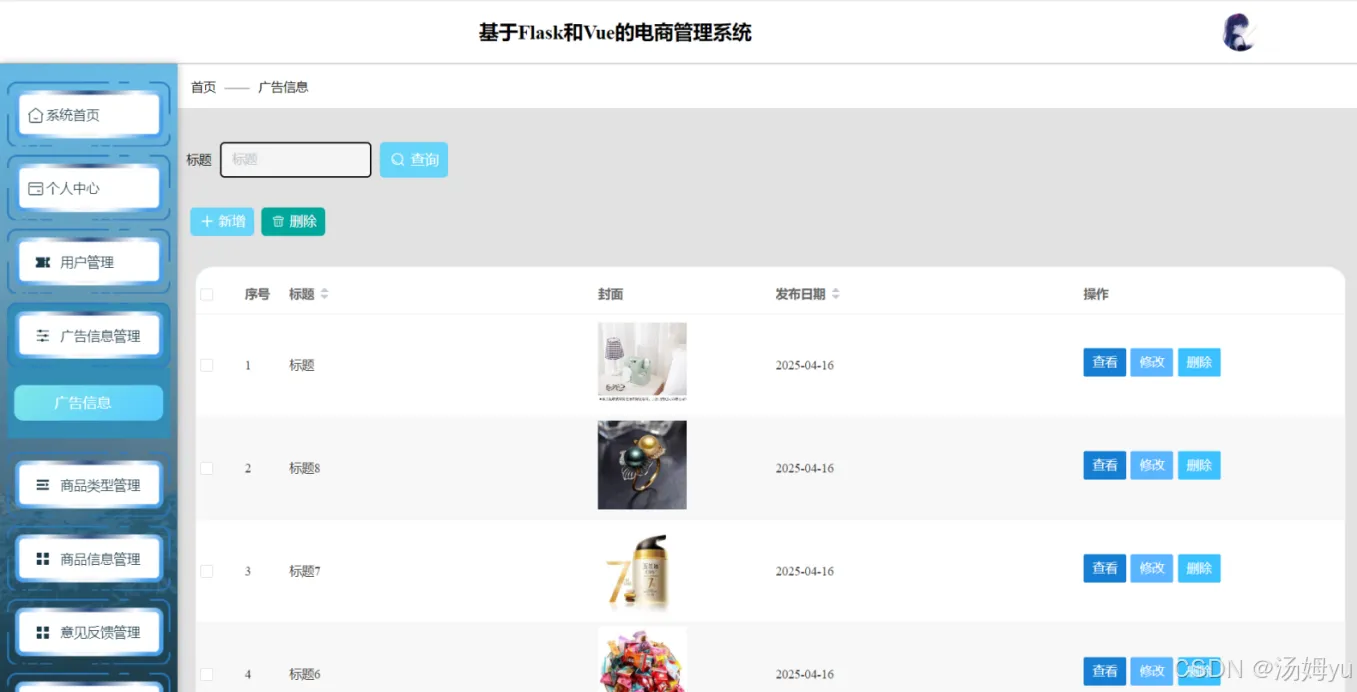Click the icon beside 用户管理
1357x692 pixels.
click(x=43, y=262)
